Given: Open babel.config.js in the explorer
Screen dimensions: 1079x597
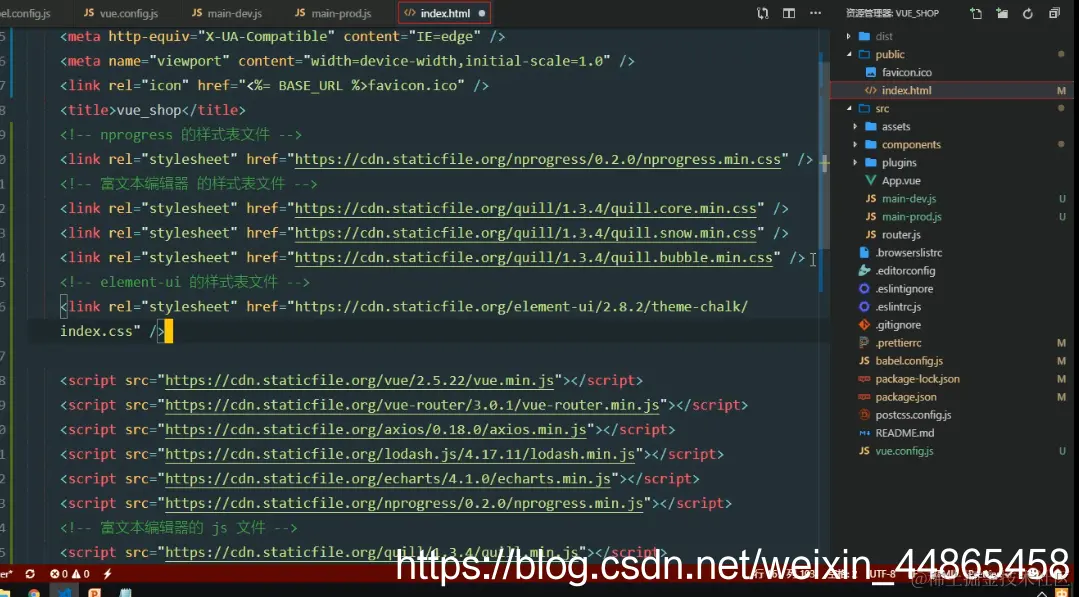Looking at the screenshot, I should (909, 361).
